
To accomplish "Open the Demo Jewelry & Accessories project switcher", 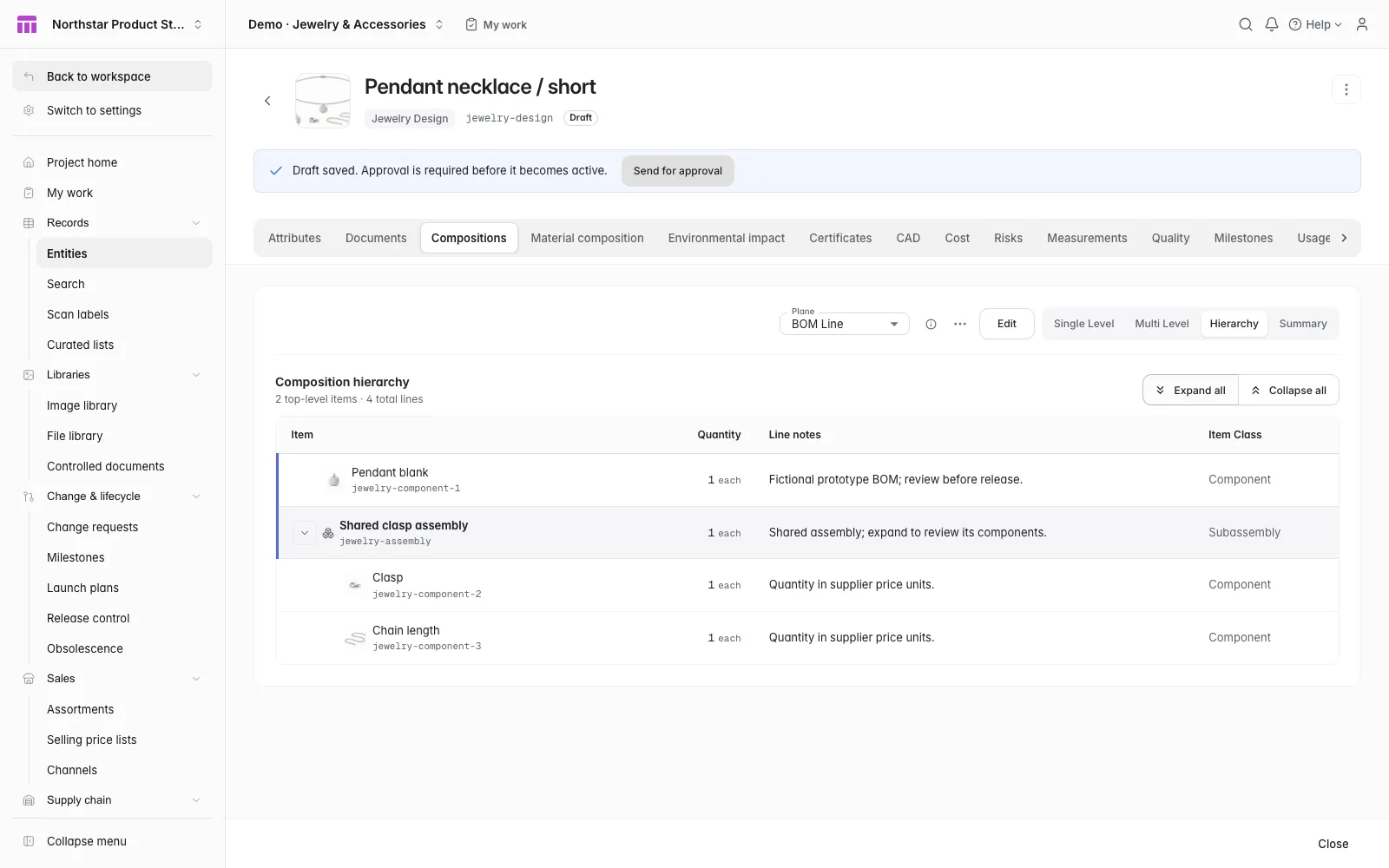I will pos(346,24).
